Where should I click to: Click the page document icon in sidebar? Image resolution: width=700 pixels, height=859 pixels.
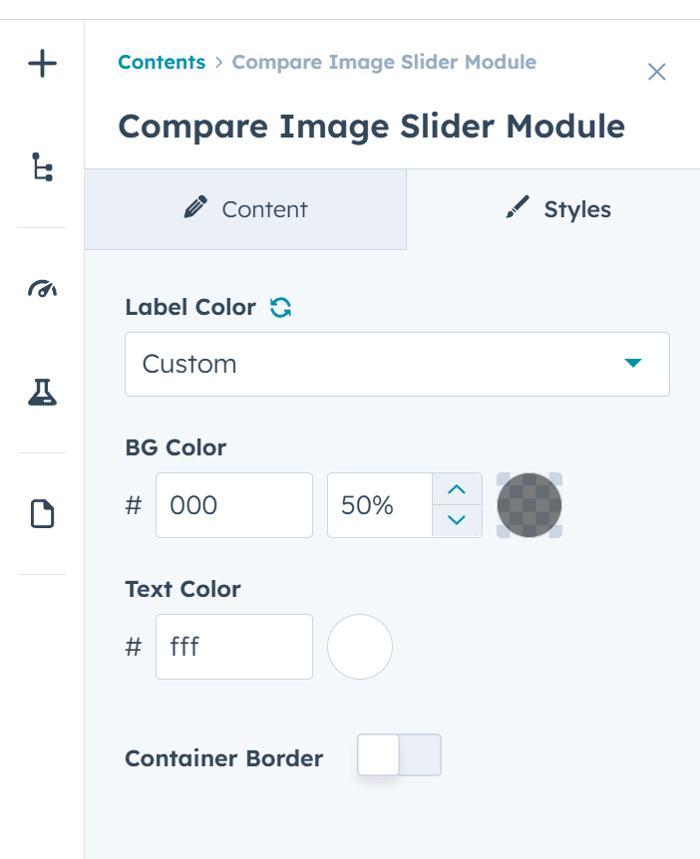pos(42,514)
